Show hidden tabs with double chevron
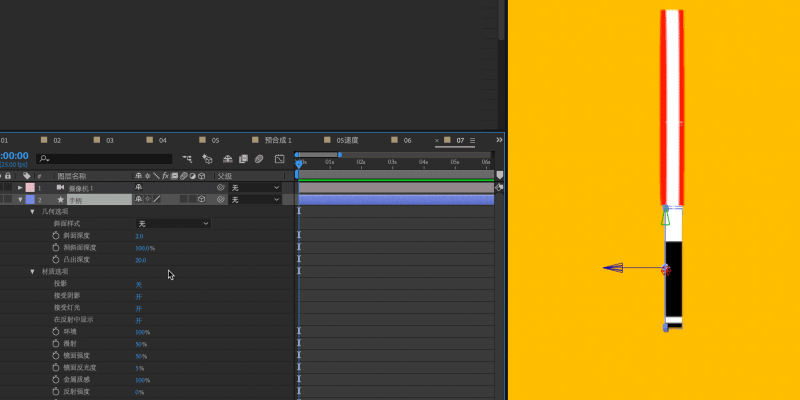 (499, 140)
